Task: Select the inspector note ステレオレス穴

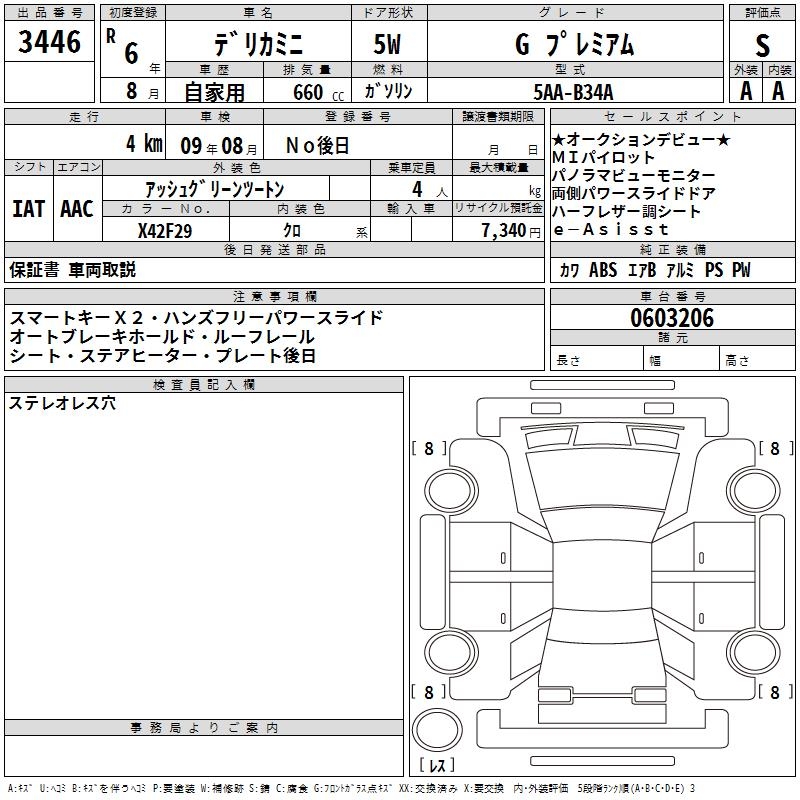Action: point(62,403)
